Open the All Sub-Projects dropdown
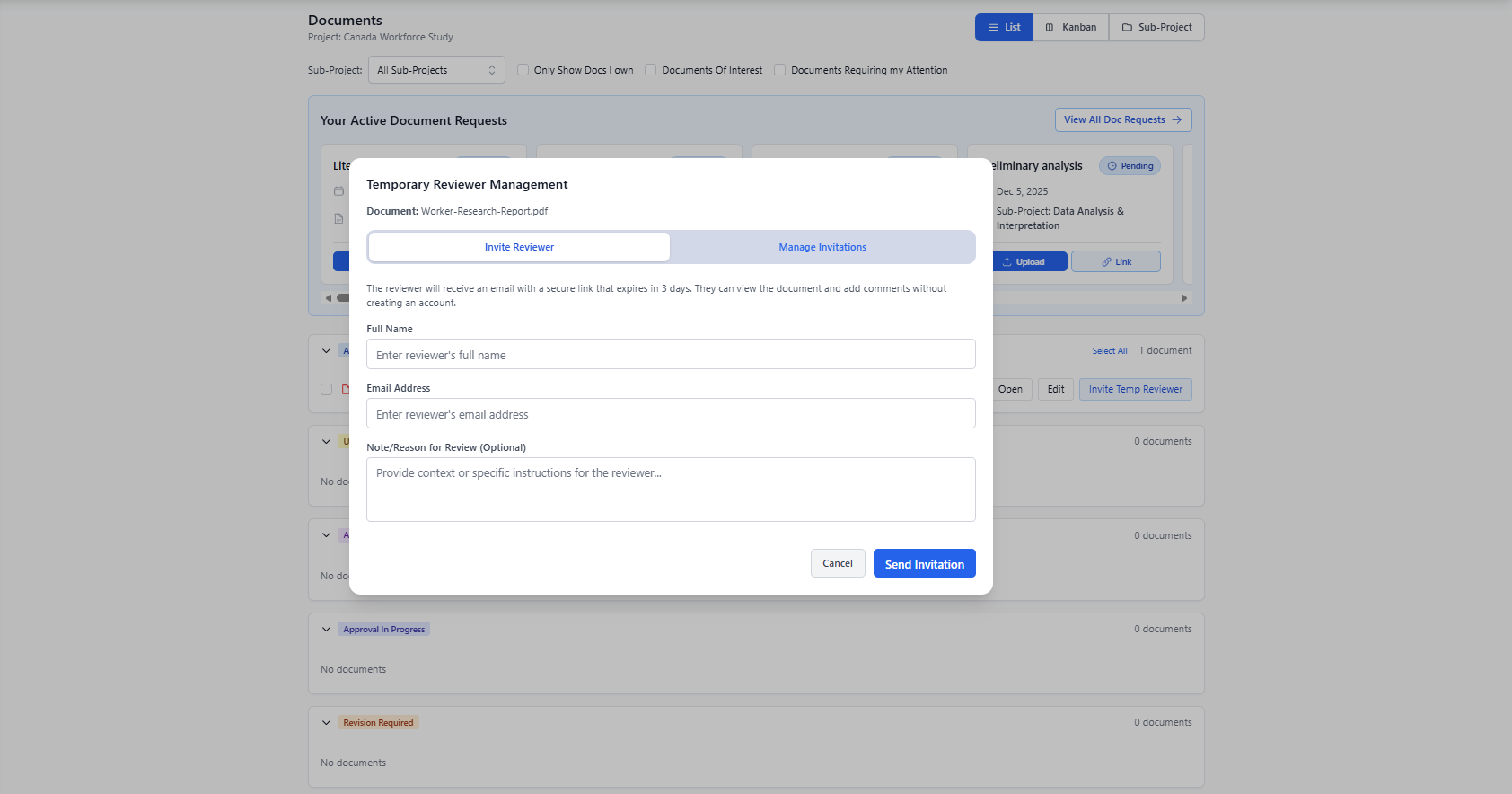This screenshot has height=794, width=1512. (436, 70)
